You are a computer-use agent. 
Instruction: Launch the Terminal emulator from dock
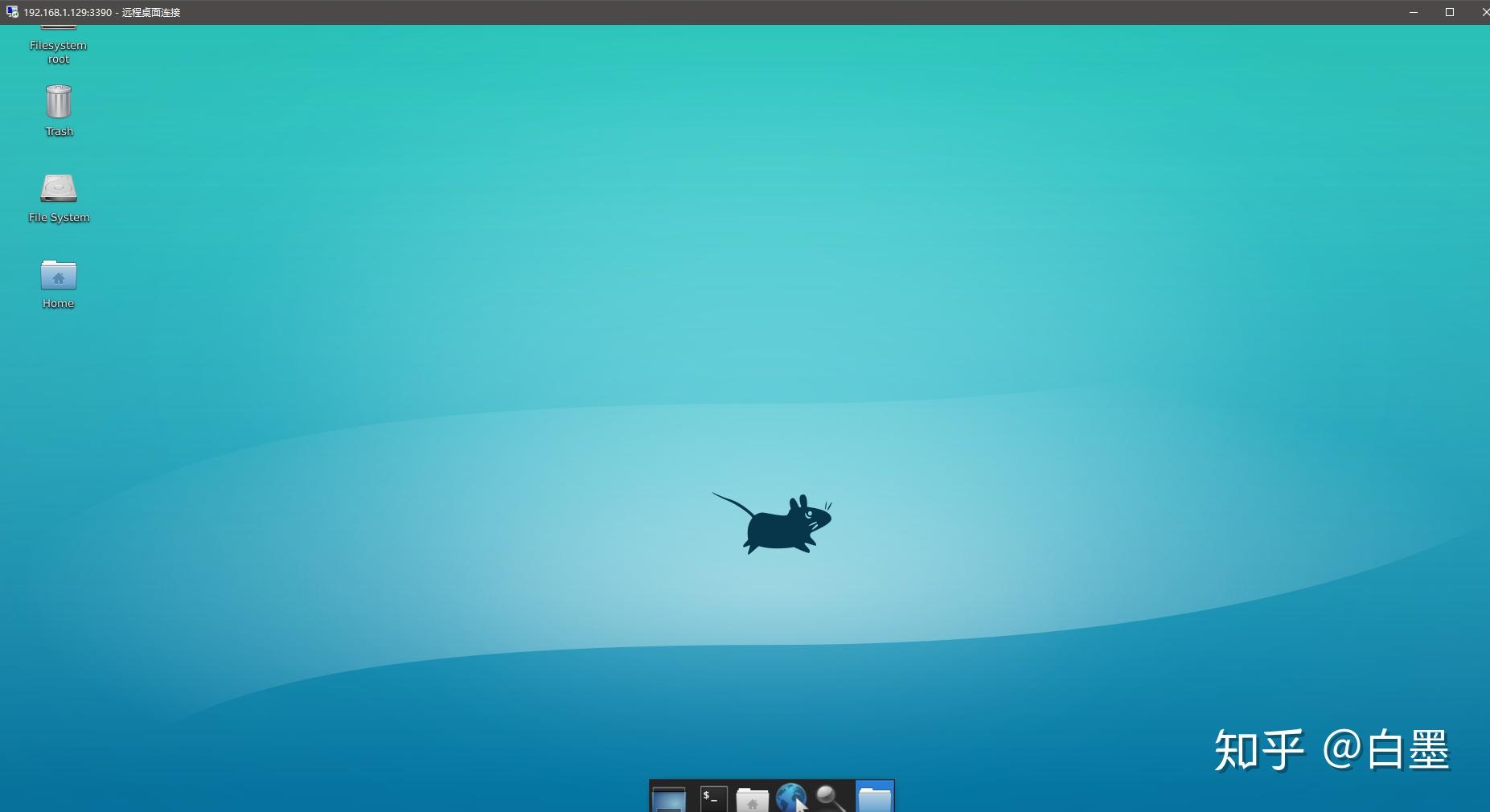(713, 798)
